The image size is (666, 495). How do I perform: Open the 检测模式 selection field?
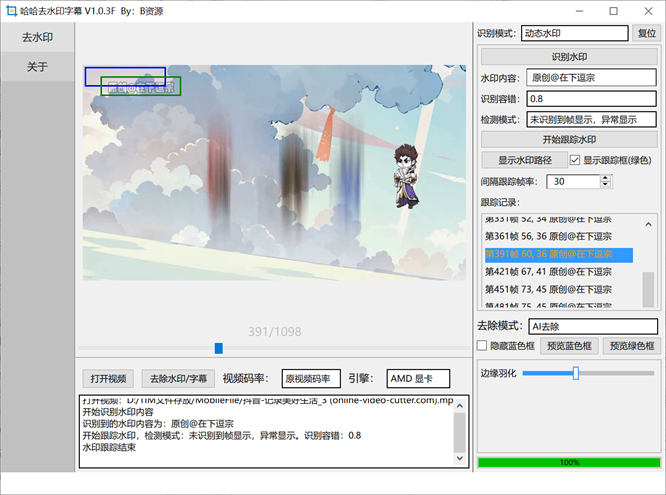pos(590,119)
